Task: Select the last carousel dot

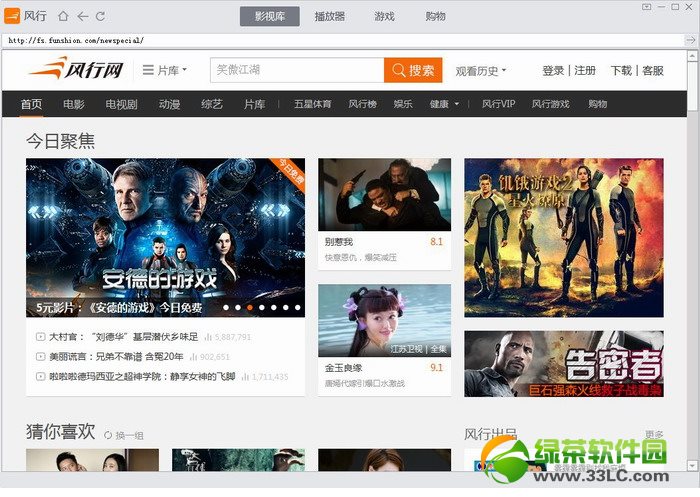Action: point(297,307)
